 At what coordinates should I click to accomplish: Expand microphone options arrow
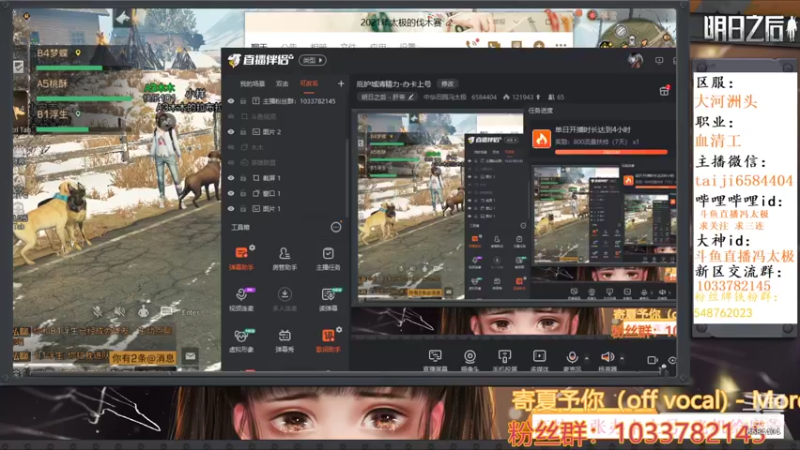point(586,358)
